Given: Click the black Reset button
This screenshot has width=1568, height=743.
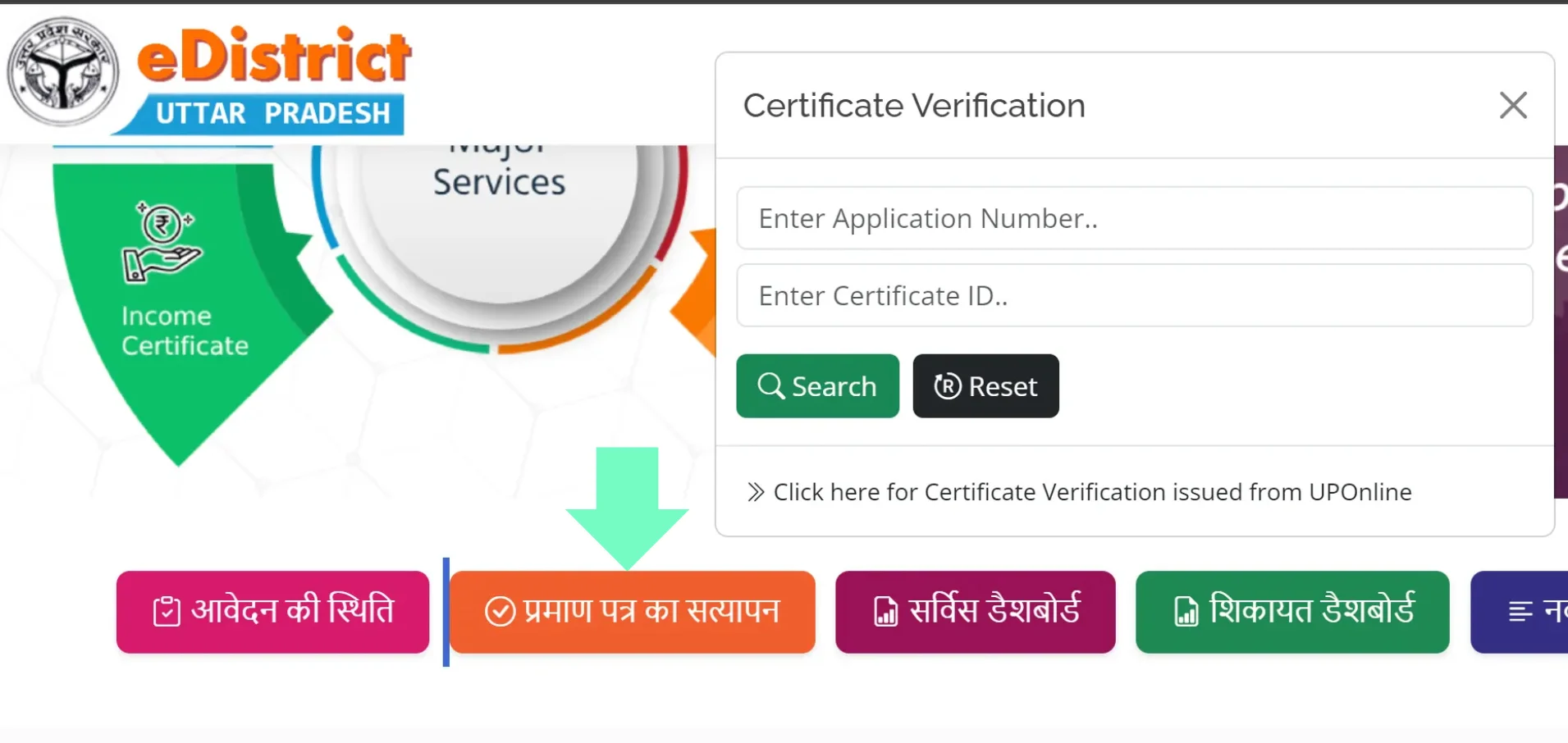Looking at the screenshot, I should tap(985, 385).
